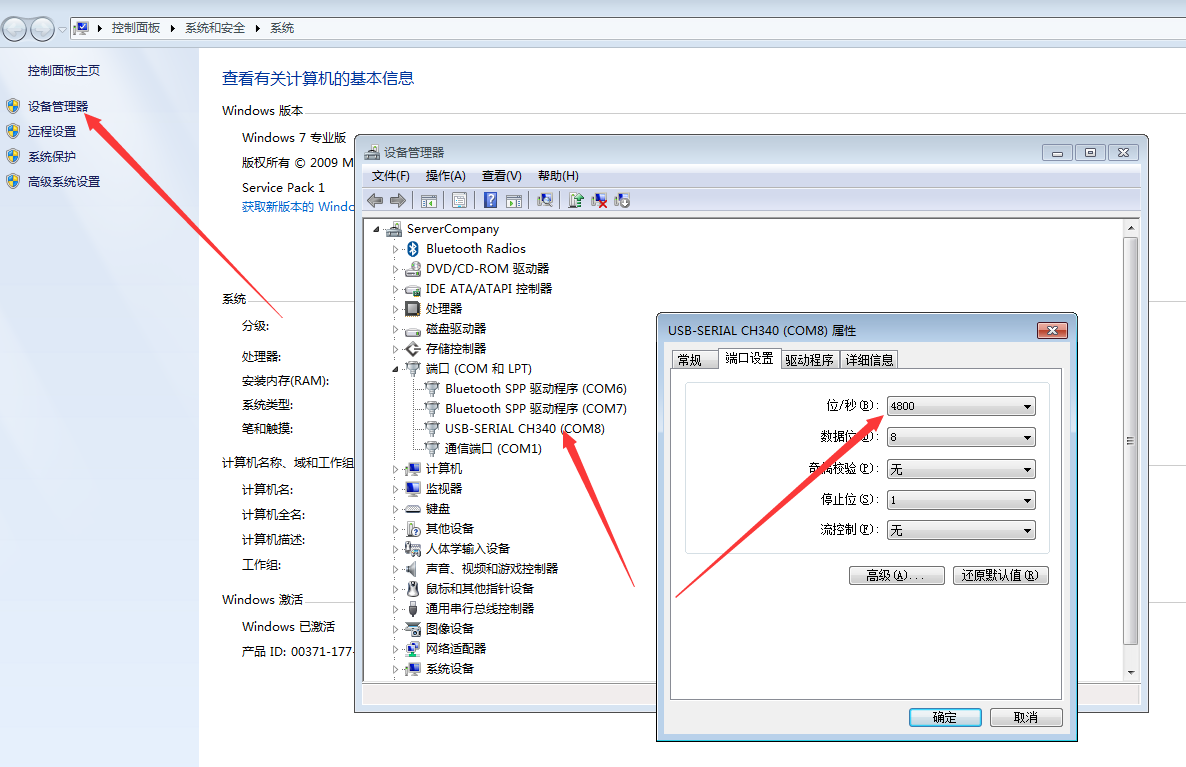Select the DVD/CD-ROM 驱动器 icon

pyautogui.click(x=412, y=269)
